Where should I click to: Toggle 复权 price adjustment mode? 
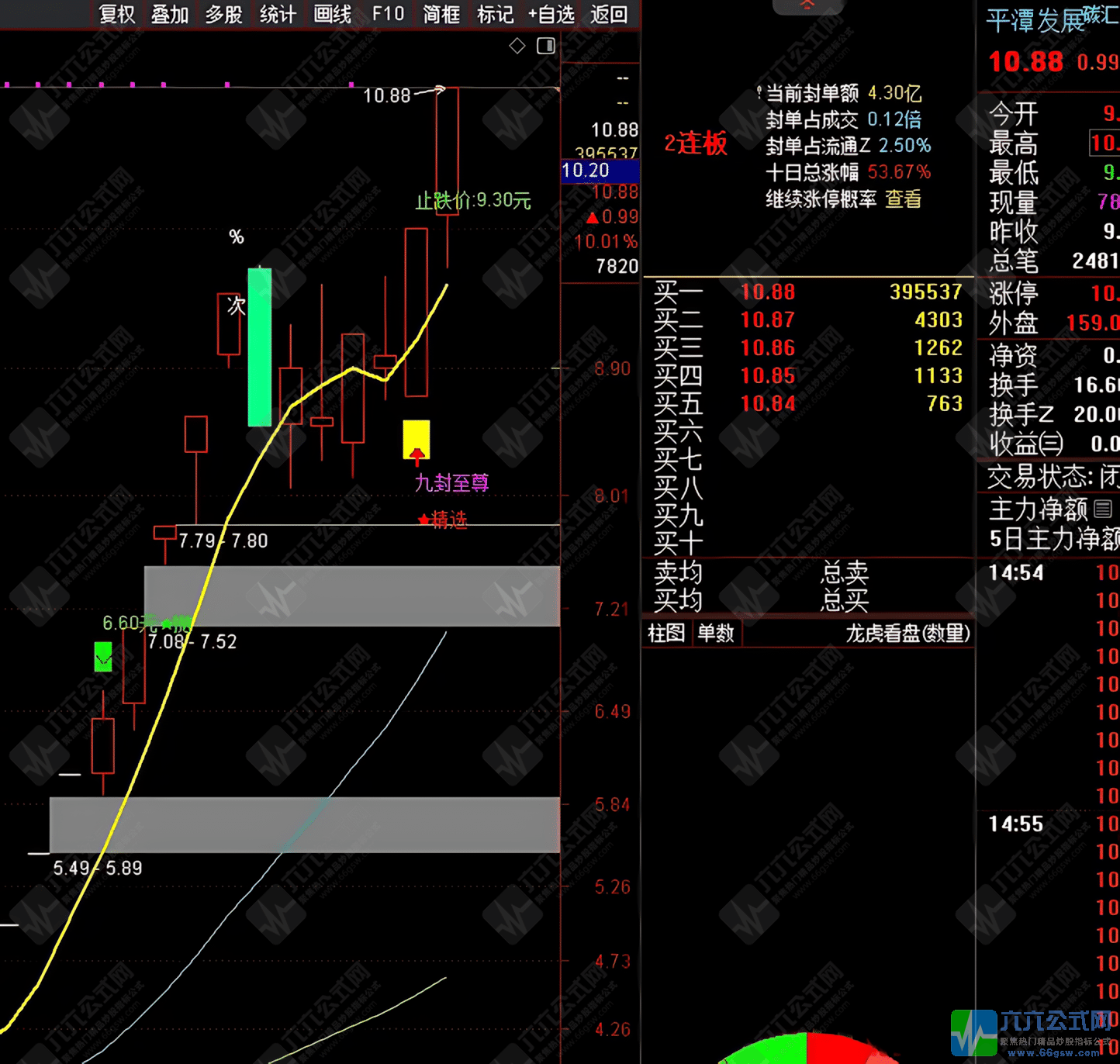click(x=117, y=14)
